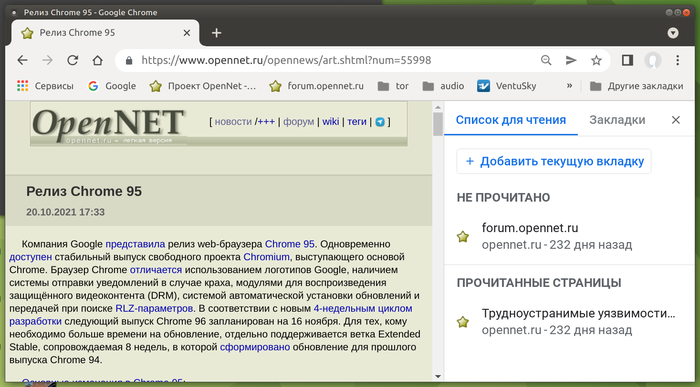The width and height of the screenshot is (700, 387).
Task: Open the browser home page
Action: (x=97, y=60)
